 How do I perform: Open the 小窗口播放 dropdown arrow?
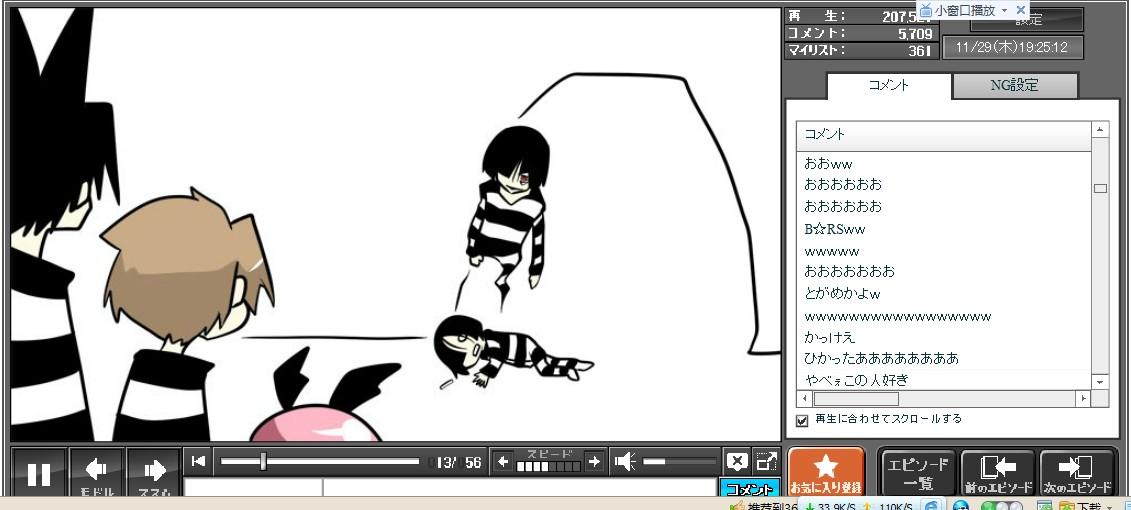click(x=1003, y=10)
